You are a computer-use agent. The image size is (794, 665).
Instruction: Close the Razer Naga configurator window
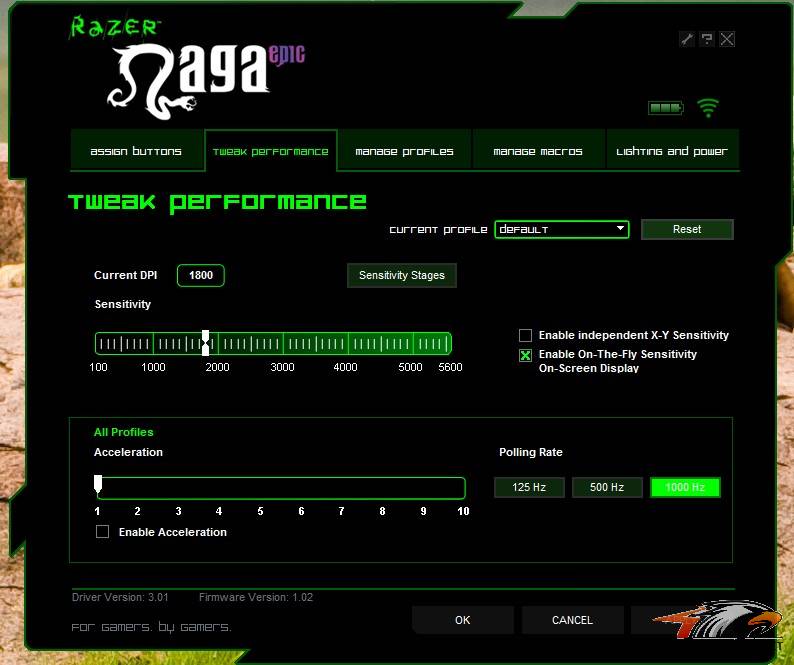[x=727, y=39]
